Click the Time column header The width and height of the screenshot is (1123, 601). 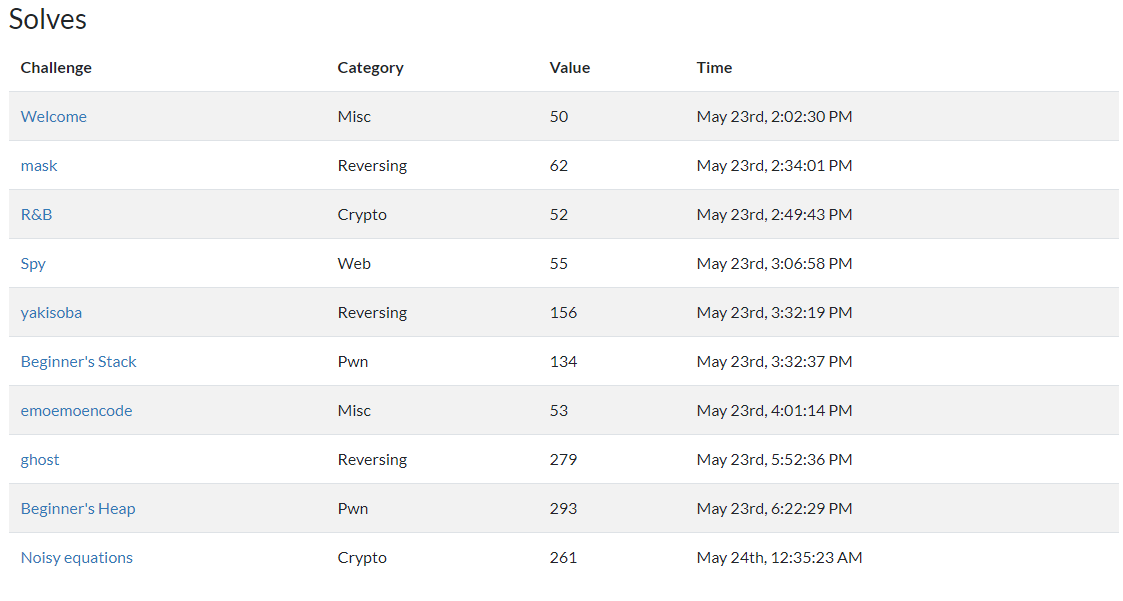714,67
